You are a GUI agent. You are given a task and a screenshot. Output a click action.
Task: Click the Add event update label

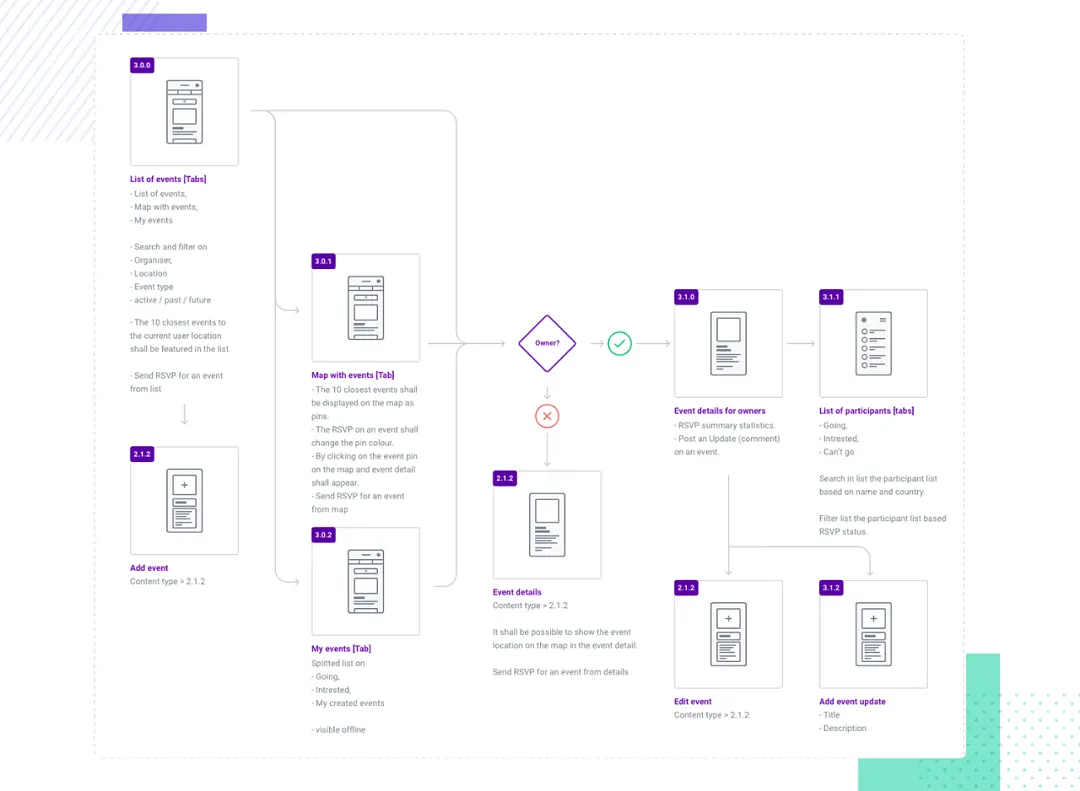point(852,701)
